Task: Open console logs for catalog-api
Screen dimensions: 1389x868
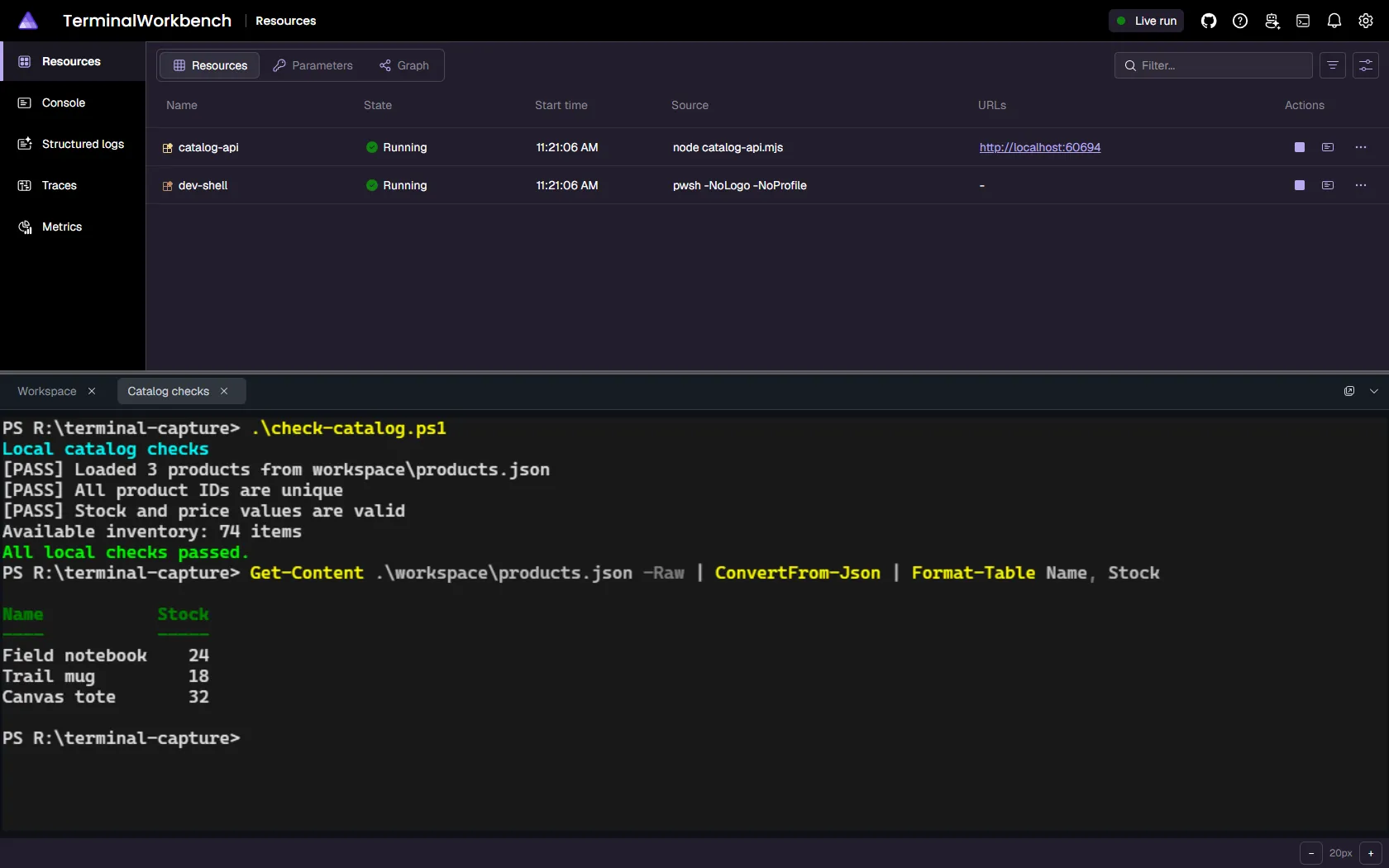Action: tap(1328, 147)
